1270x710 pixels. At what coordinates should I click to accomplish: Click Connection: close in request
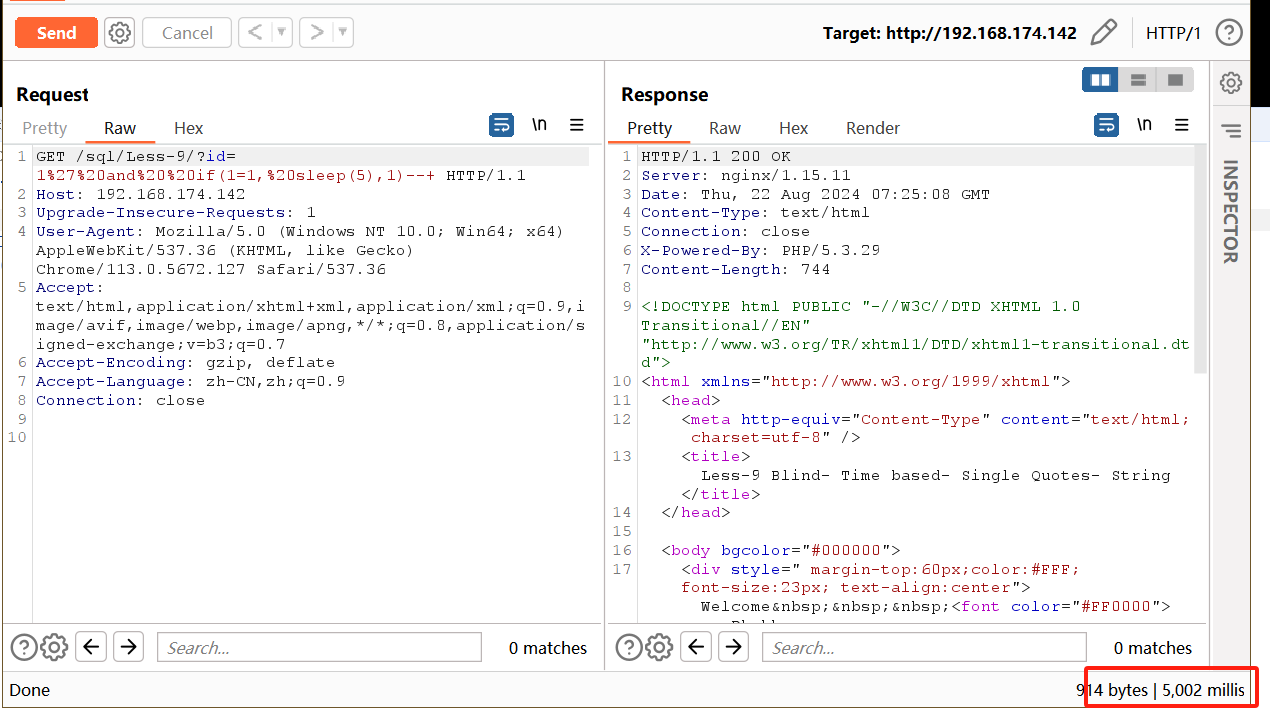click(x=120, y=400)
